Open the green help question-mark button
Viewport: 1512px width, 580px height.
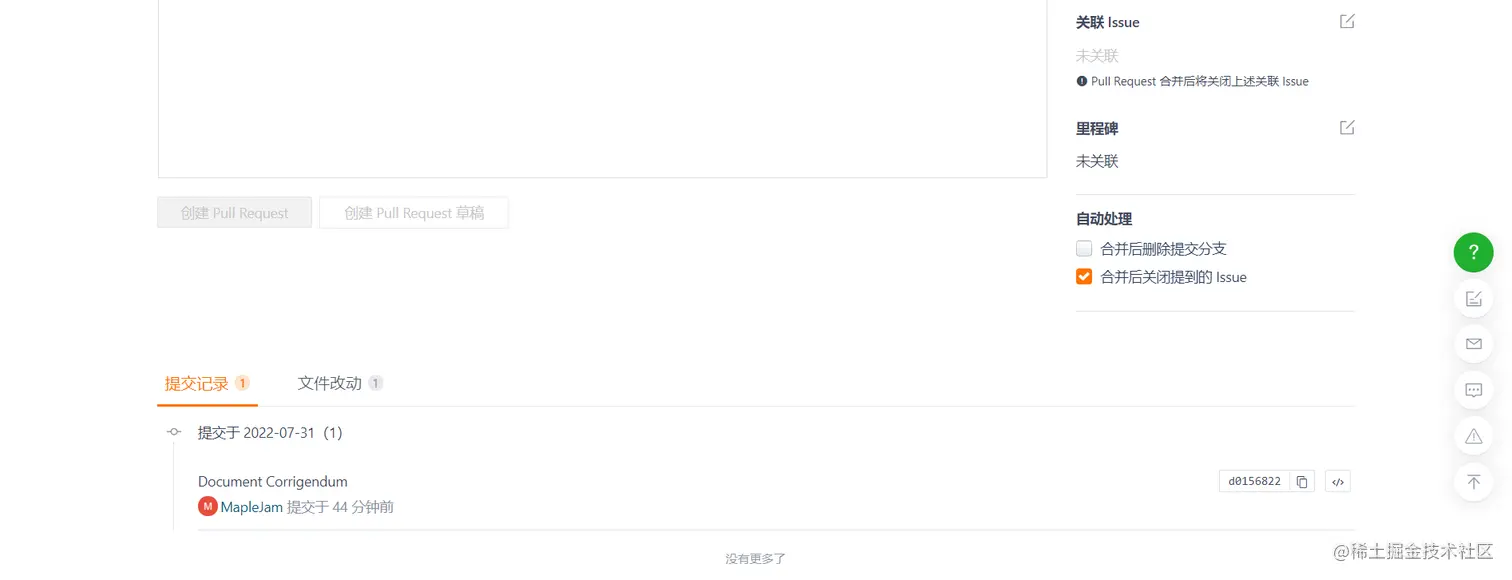pos(1473,252)
